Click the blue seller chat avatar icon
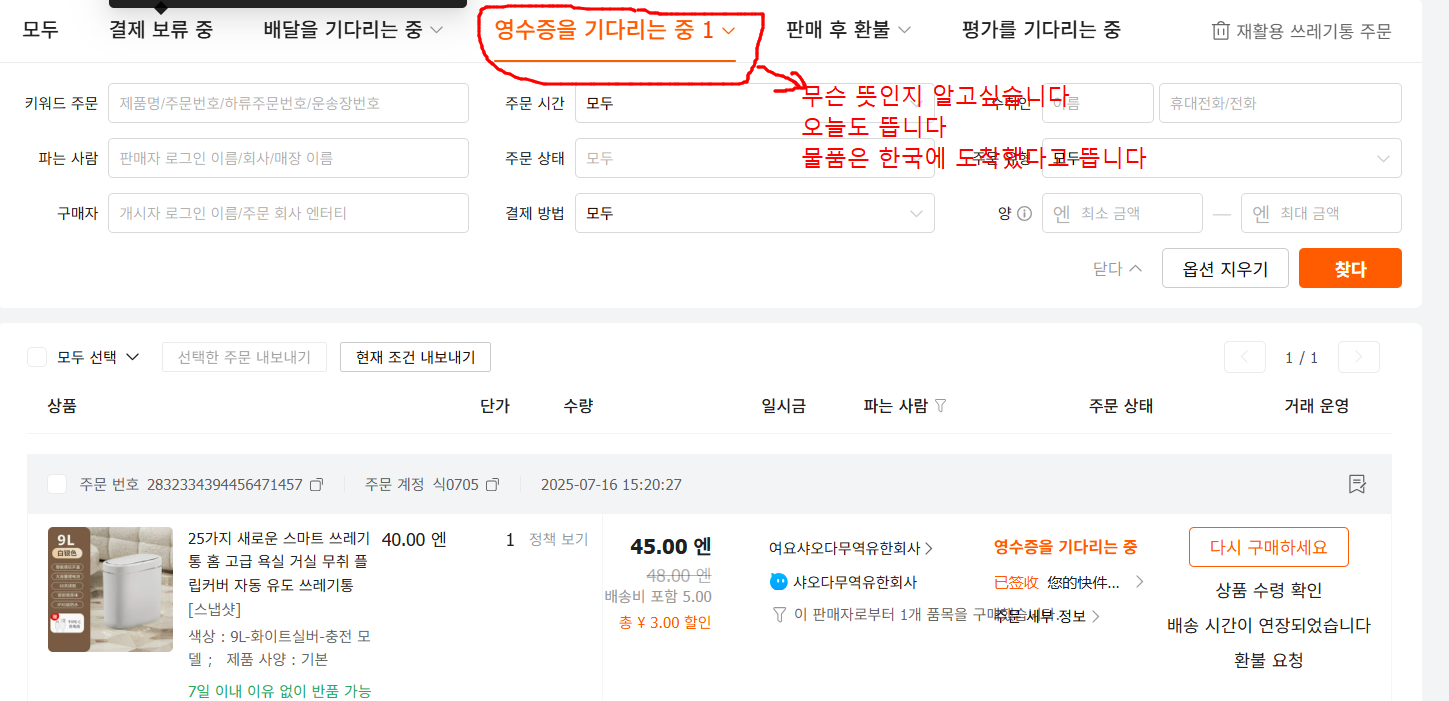The image size is (1449, 701). [x=779, y=582]
